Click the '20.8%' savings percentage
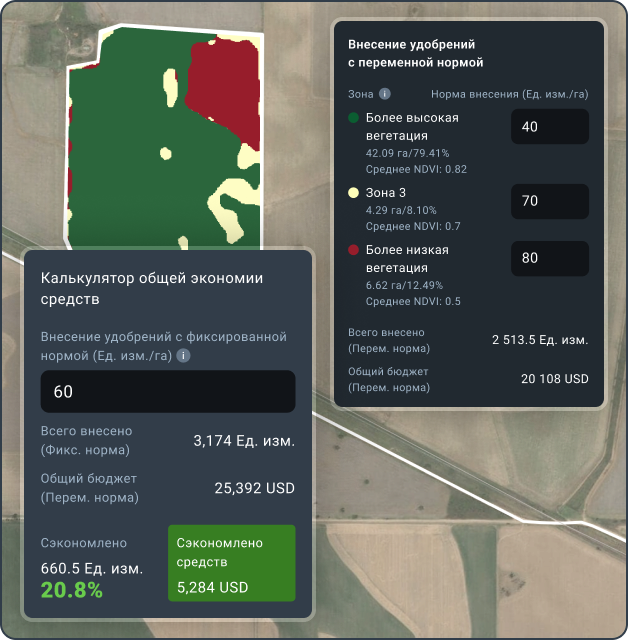Image resolution: width=628 pixels, height=640 pixels. click(x=71, y=590)
